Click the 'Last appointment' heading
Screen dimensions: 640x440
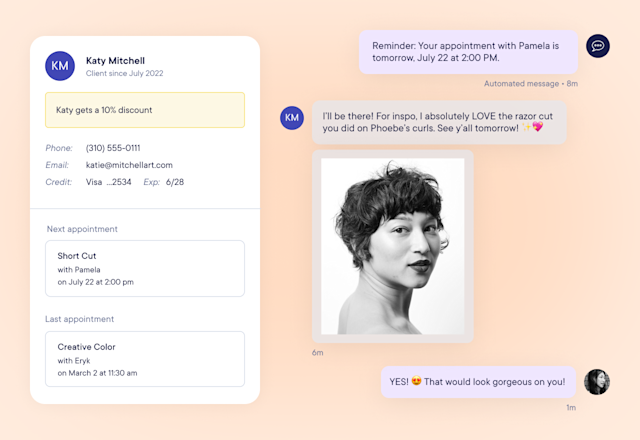pos(80,319)
